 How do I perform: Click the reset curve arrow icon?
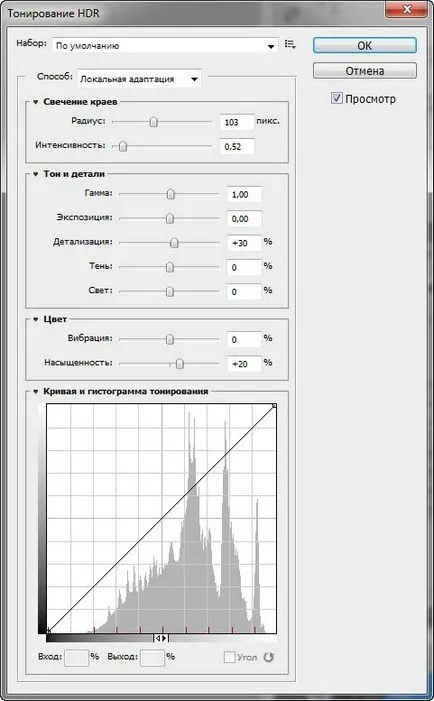[x=268, y=657]
